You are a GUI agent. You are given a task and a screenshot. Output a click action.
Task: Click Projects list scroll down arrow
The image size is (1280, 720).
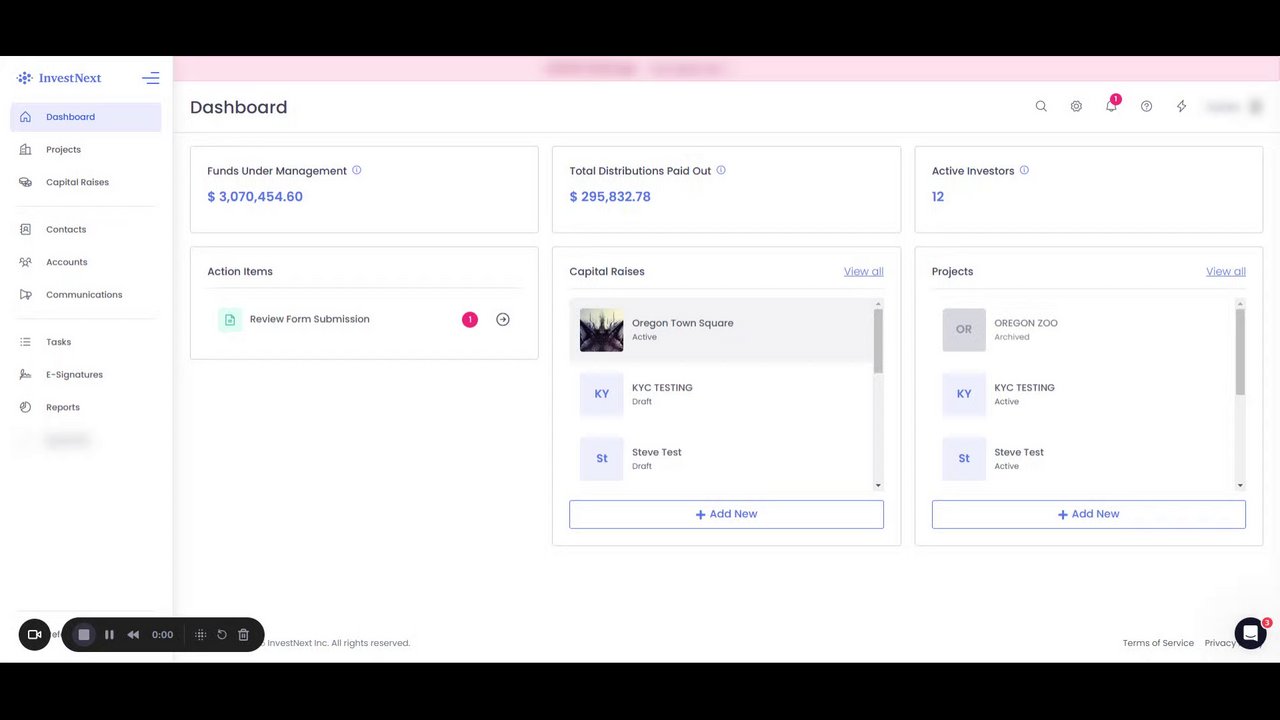tap(1240, 485)
